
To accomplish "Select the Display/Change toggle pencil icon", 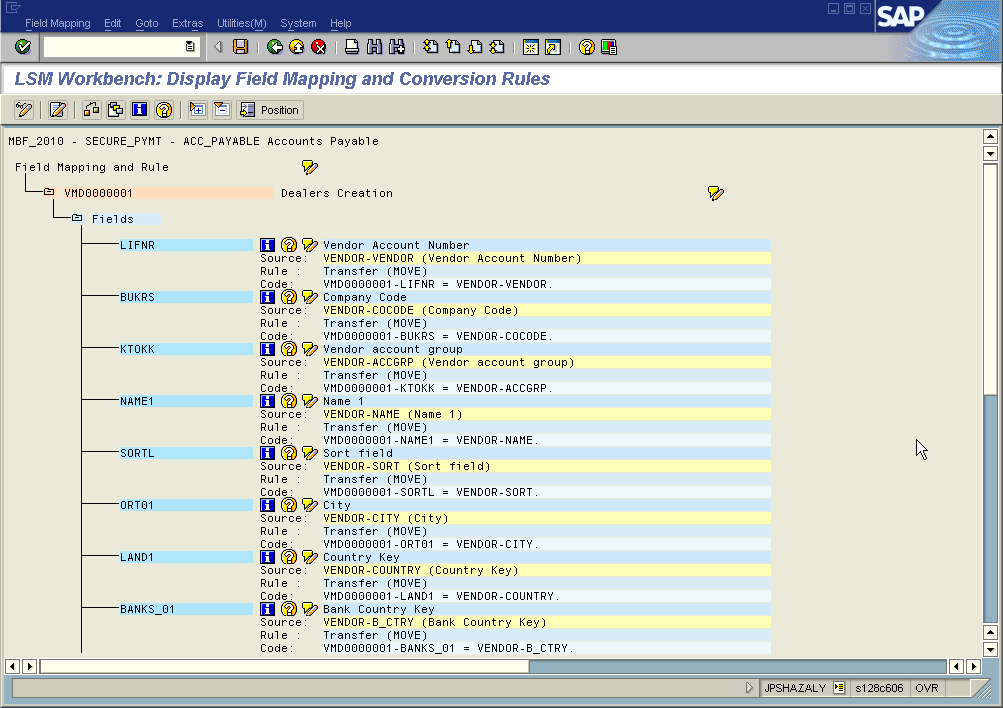I will [24, 110].
